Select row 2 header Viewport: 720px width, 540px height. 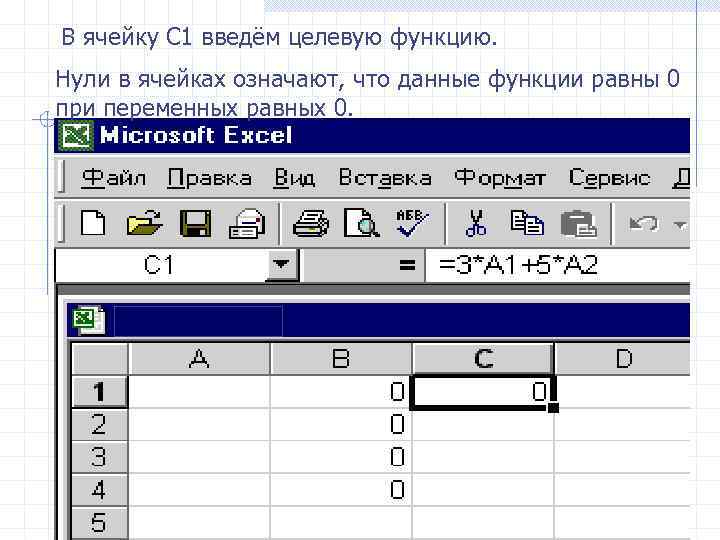click(x=100, y=424)
